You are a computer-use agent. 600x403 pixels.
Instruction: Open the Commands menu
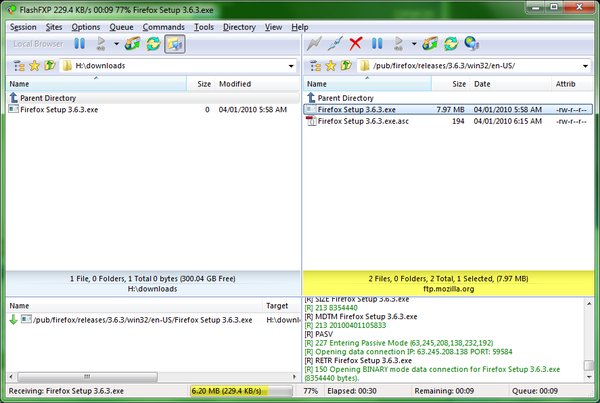click(x=163, y=27)
